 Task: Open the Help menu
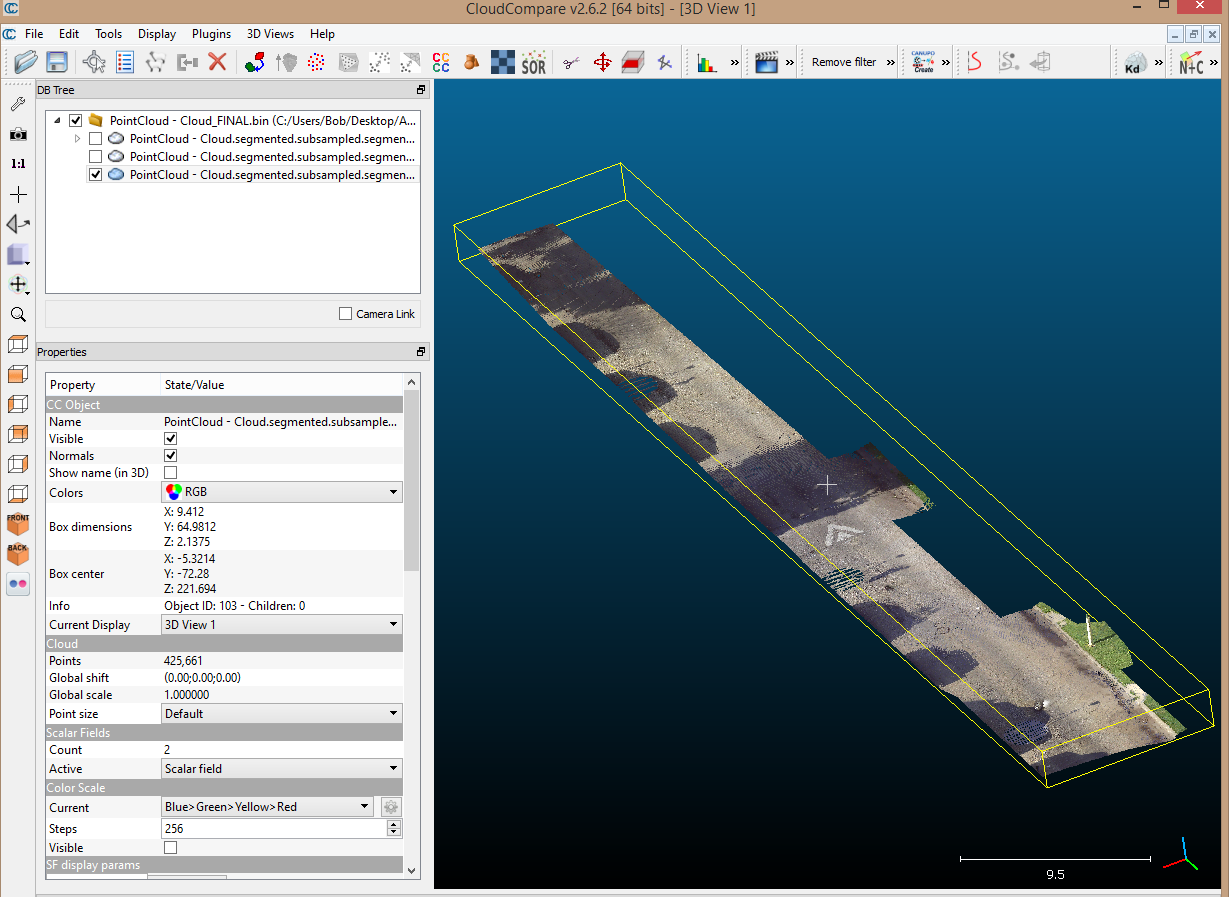coord(322,34)
